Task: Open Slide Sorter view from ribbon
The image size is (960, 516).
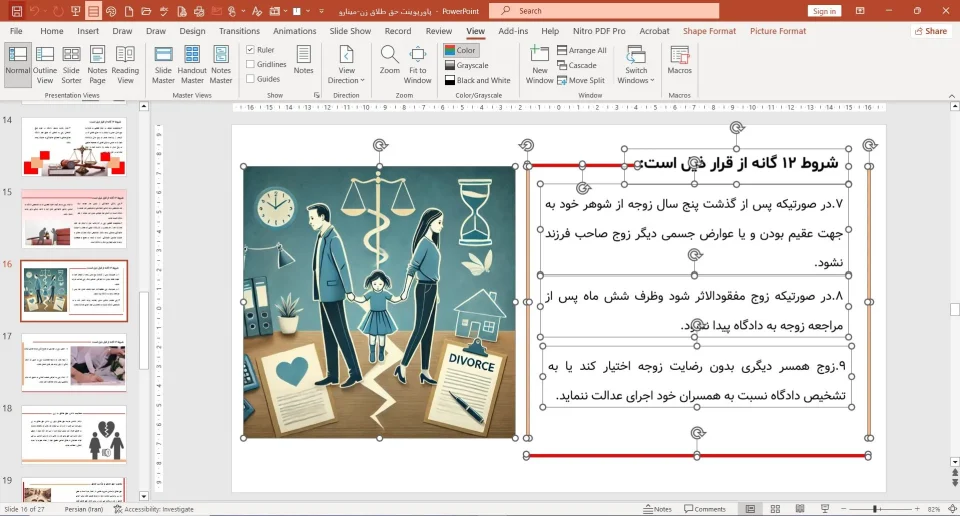Action: point(71,64)
